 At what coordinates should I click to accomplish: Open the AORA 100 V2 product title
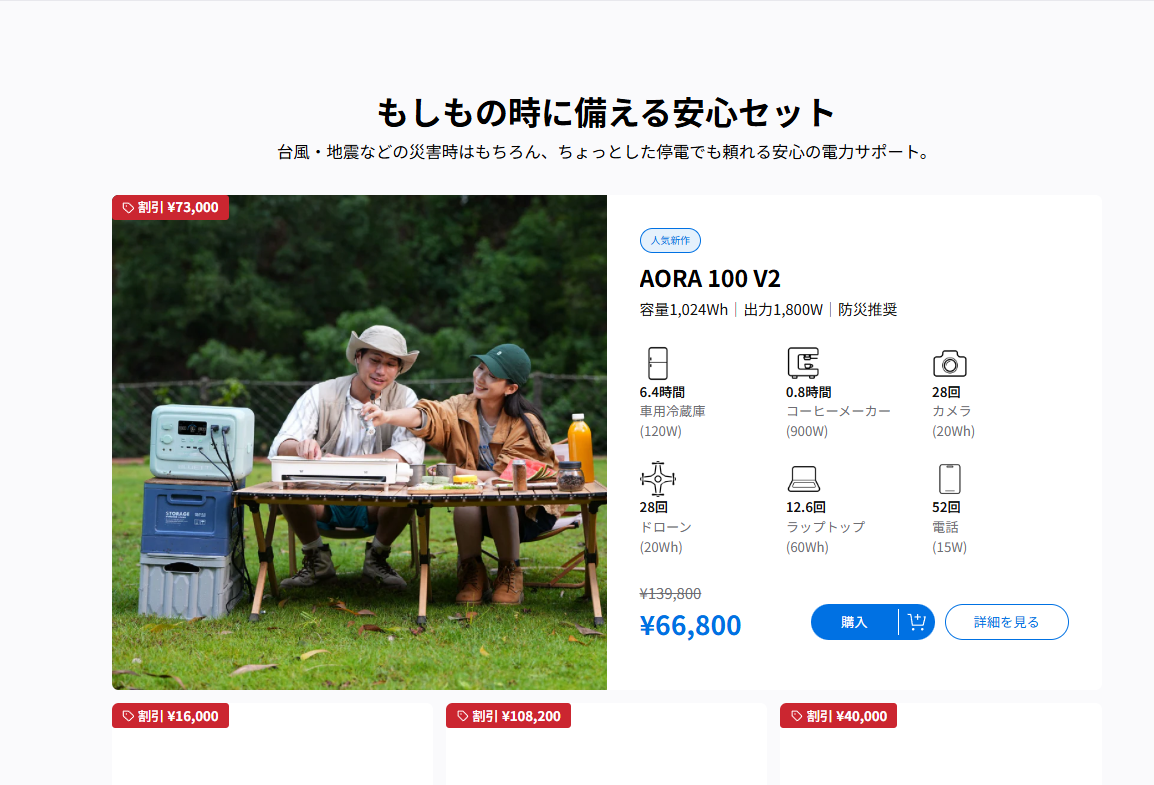tap(709, 279)
